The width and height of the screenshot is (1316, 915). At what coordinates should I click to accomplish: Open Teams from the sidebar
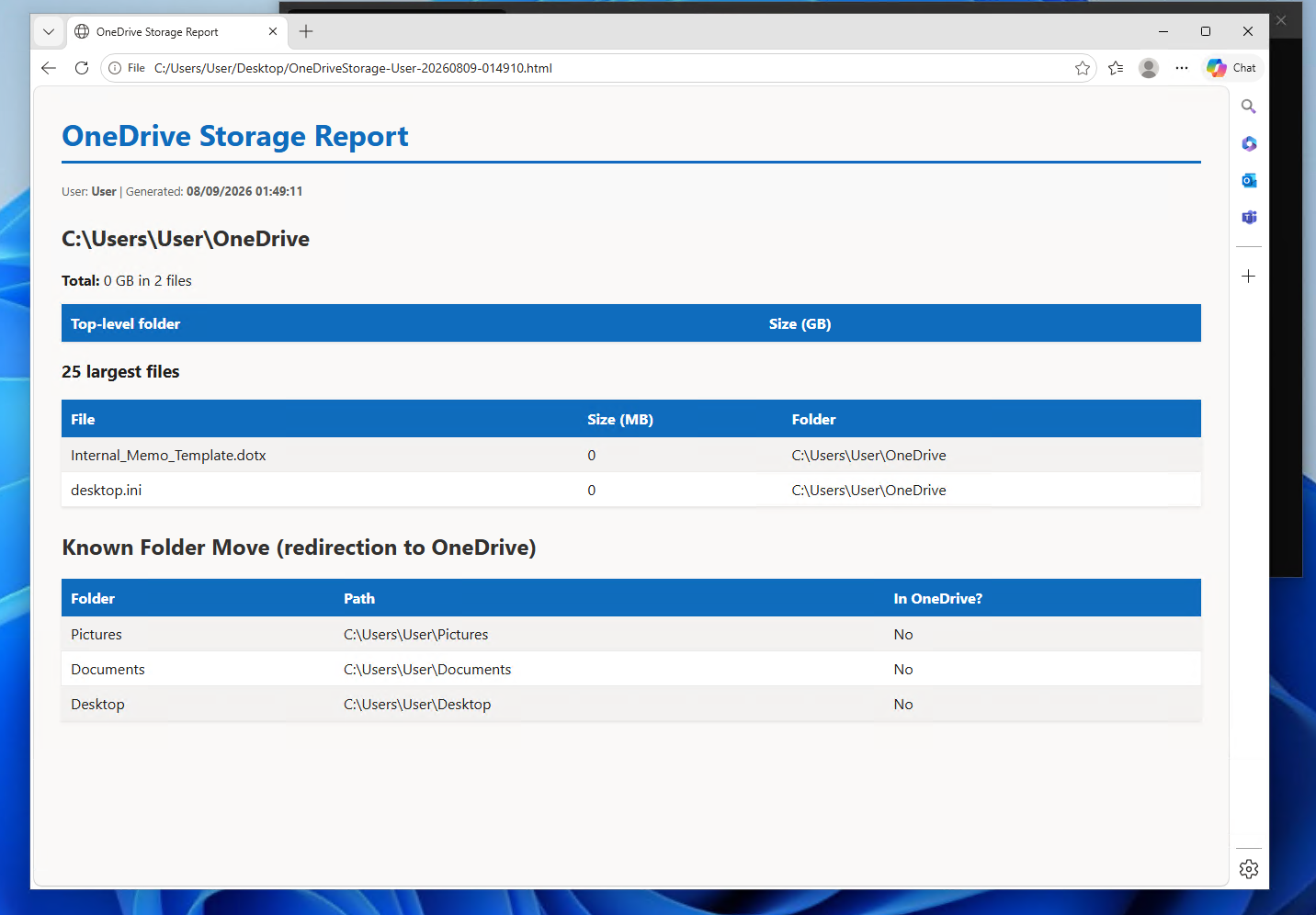[1249, 217]
